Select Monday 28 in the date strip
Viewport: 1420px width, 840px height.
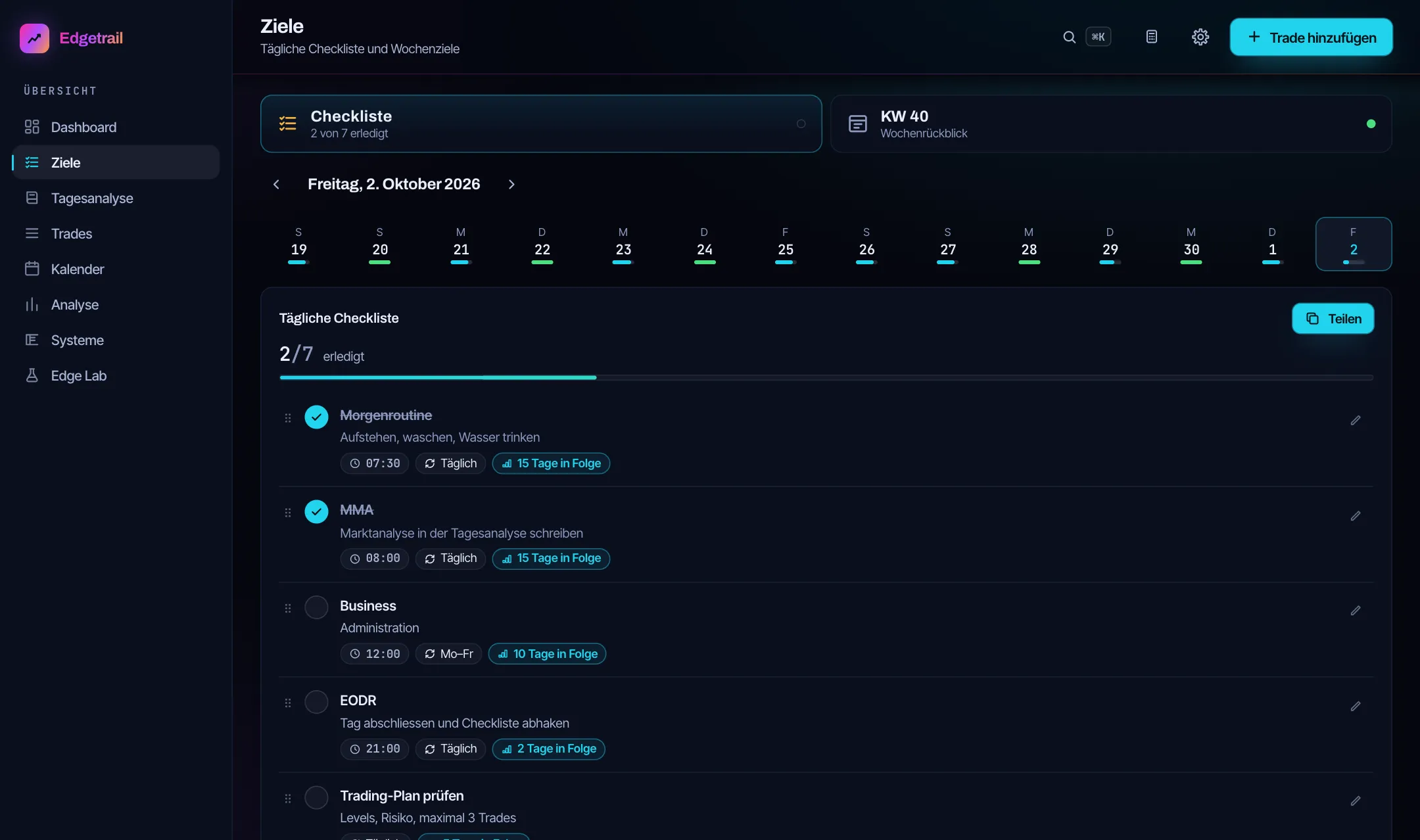point(1029,244)
